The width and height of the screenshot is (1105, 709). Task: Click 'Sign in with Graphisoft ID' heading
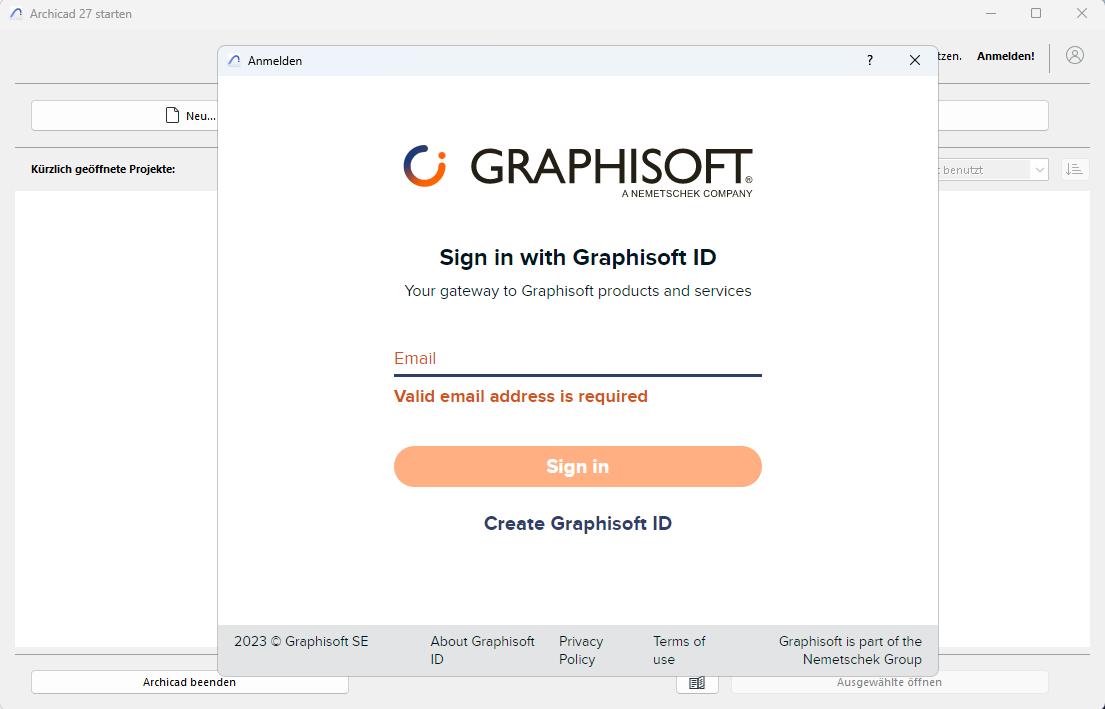[x=577, y=257]
